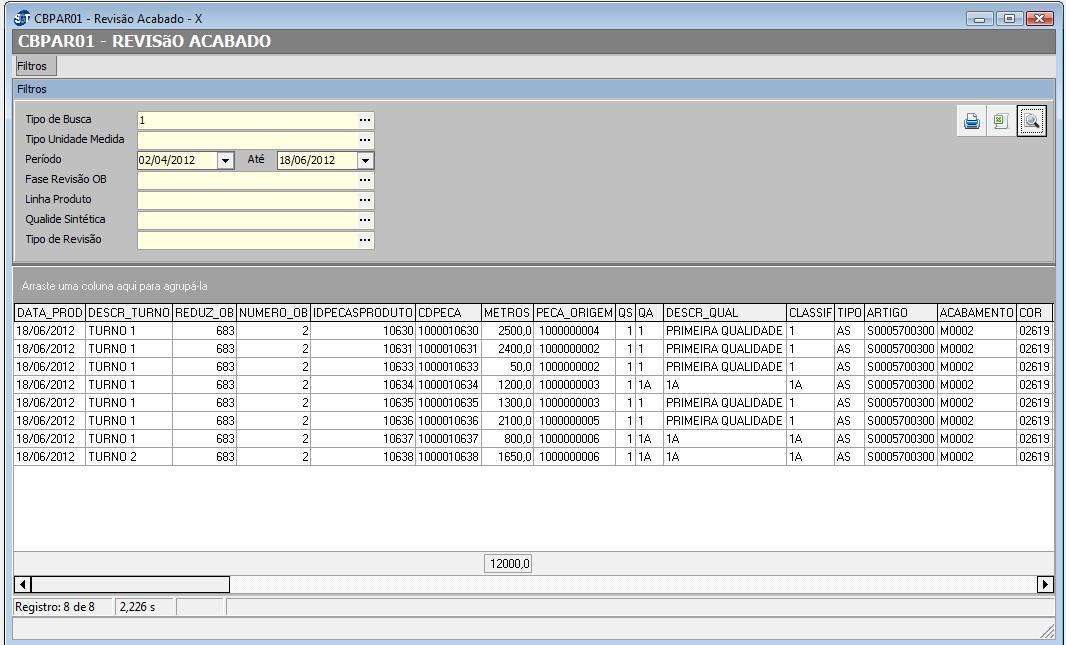This screenshot has width=1066, height=645.
Task: Click the DESCR_QUAL column header
Action: click(x=724, y=313)
